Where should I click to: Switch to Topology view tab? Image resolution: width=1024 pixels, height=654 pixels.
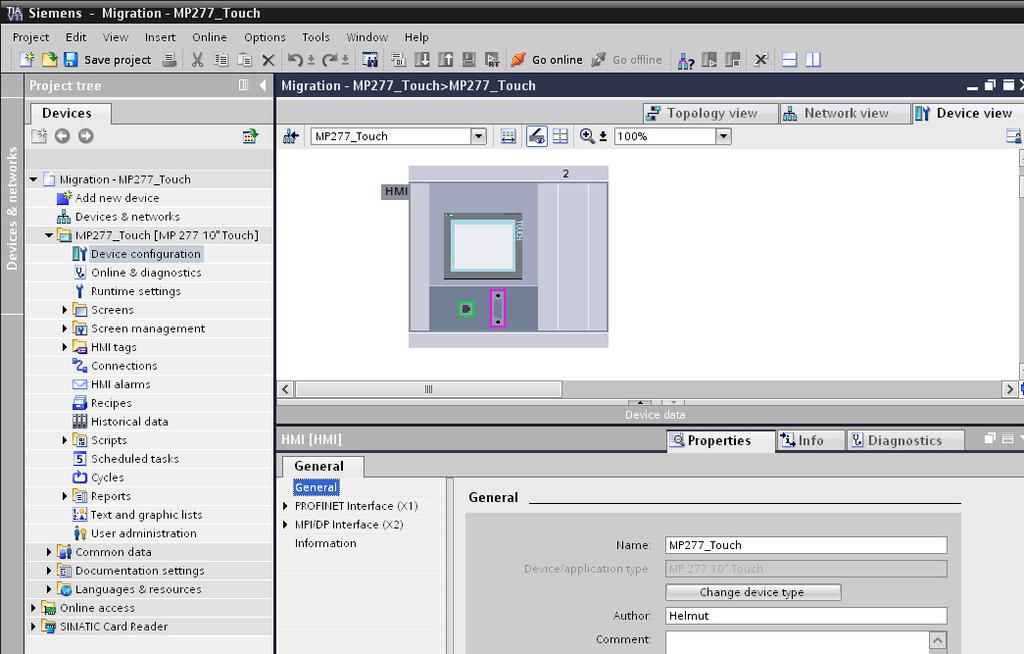(711, 113)
